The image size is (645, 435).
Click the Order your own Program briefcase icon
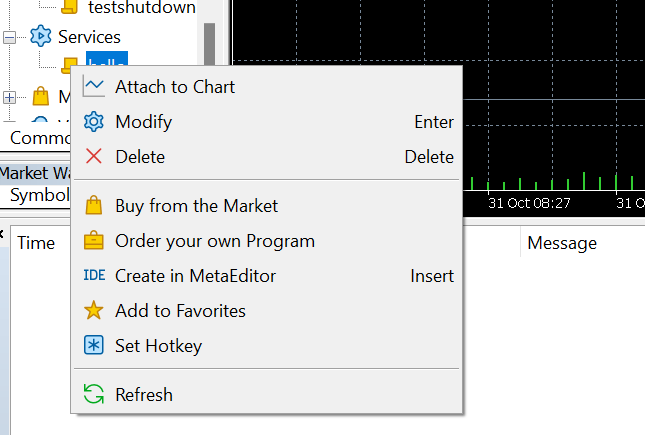94,240
